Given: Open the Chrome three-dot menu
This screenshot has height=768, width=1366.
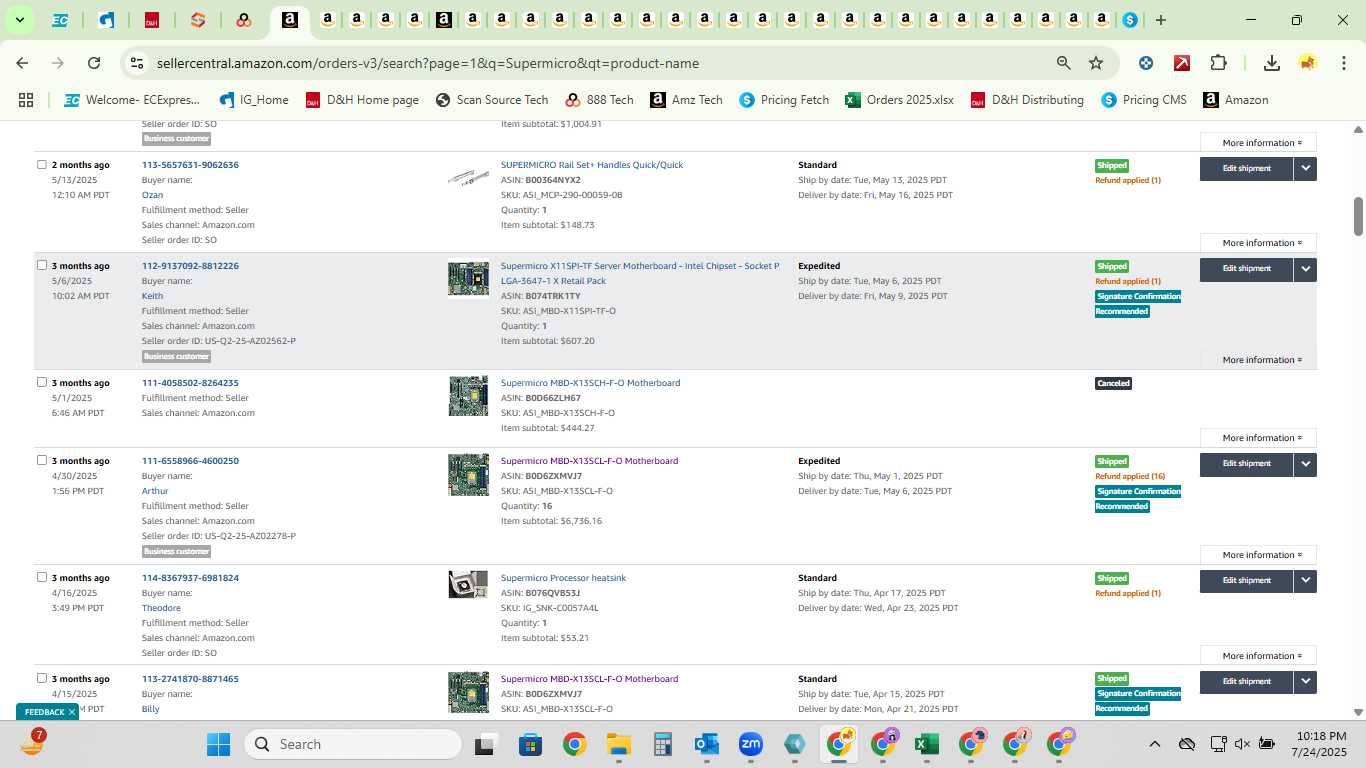Looking at the screenshot, I should click(x=1343, y=63).
